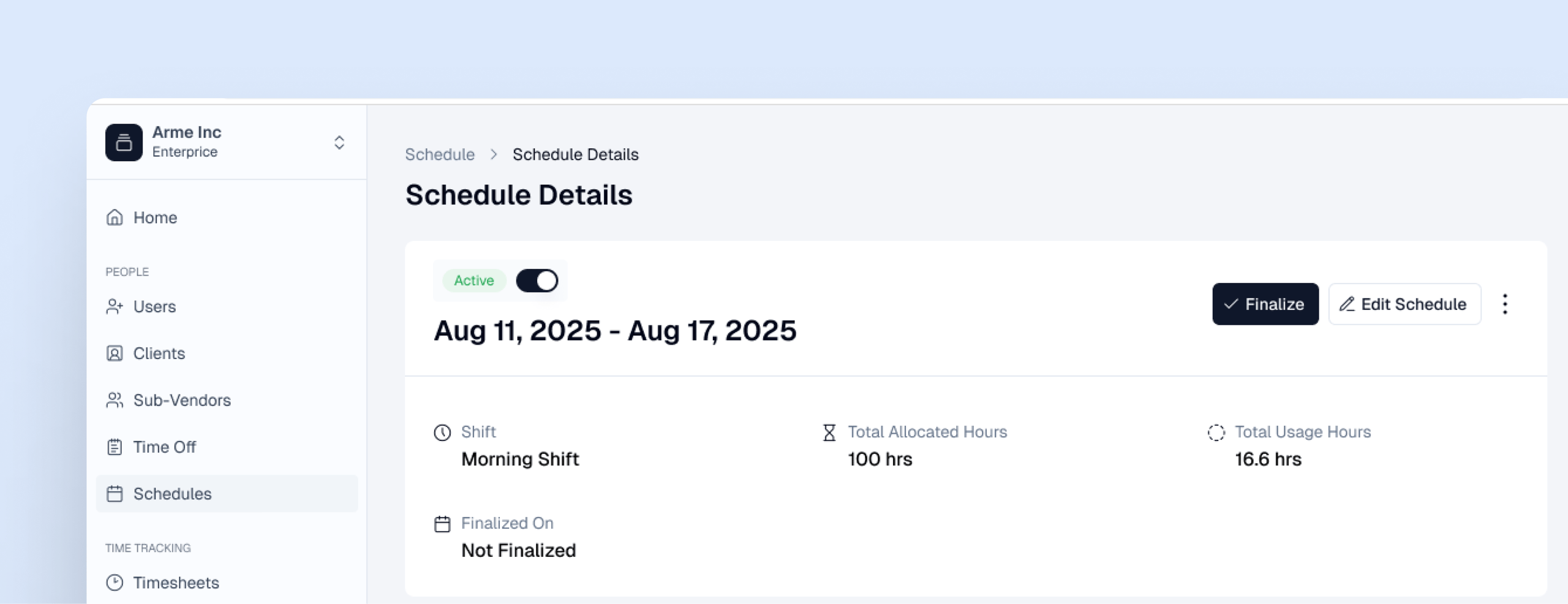
Task: Click the Clients contact icon
Action: pos(115,353)
